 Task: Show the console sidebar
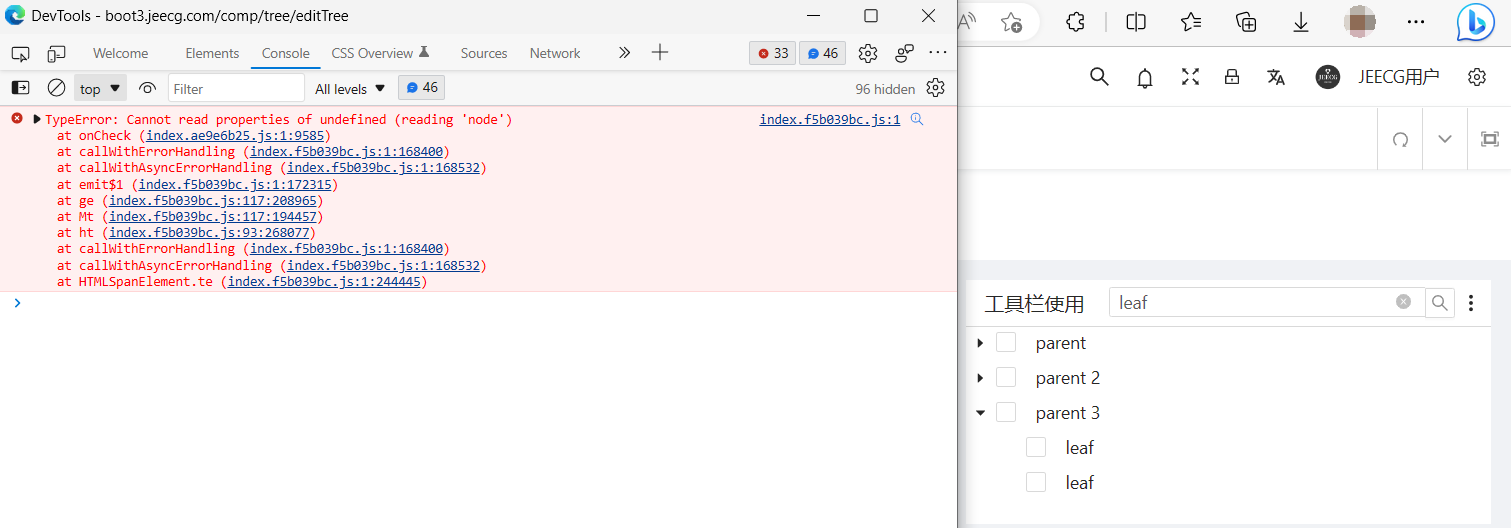(20, 88)
